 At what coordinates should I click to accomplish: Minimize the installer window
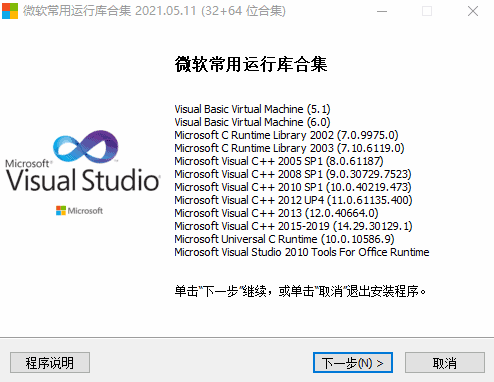(x=382, y=11)
